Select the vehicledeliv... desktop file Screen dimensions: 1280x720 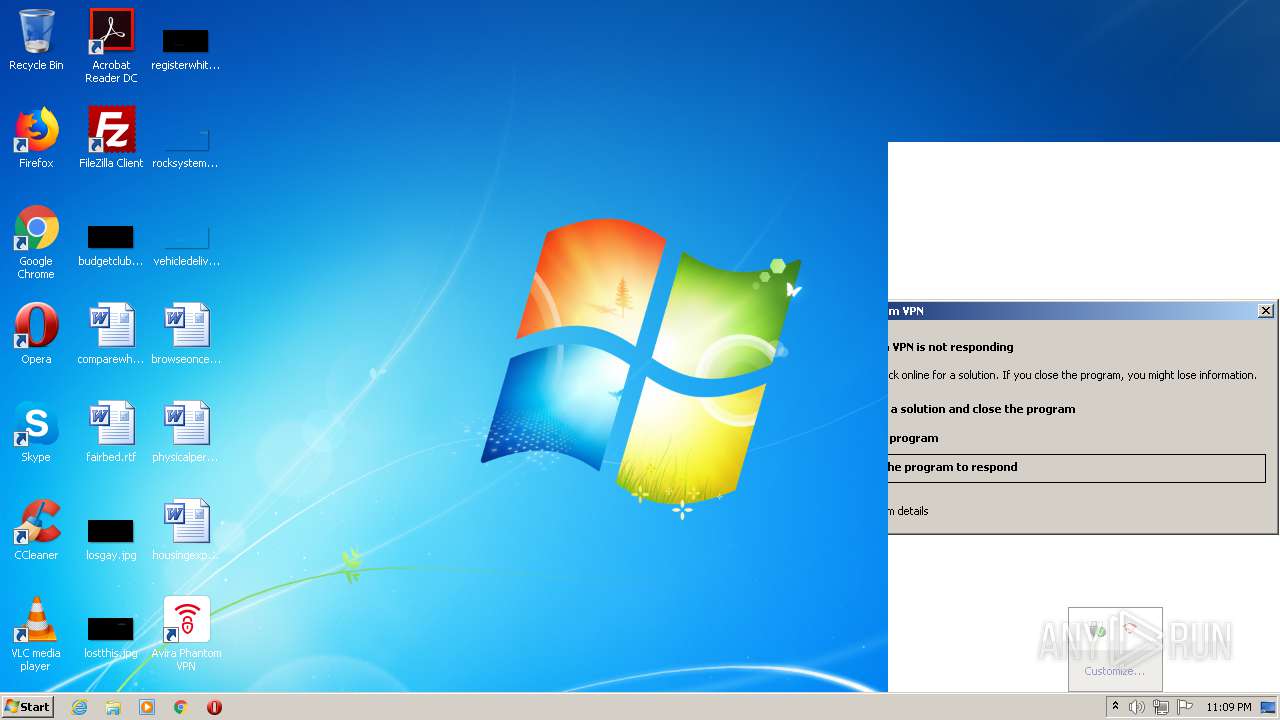pyautogui.click(x=186, y=246)
